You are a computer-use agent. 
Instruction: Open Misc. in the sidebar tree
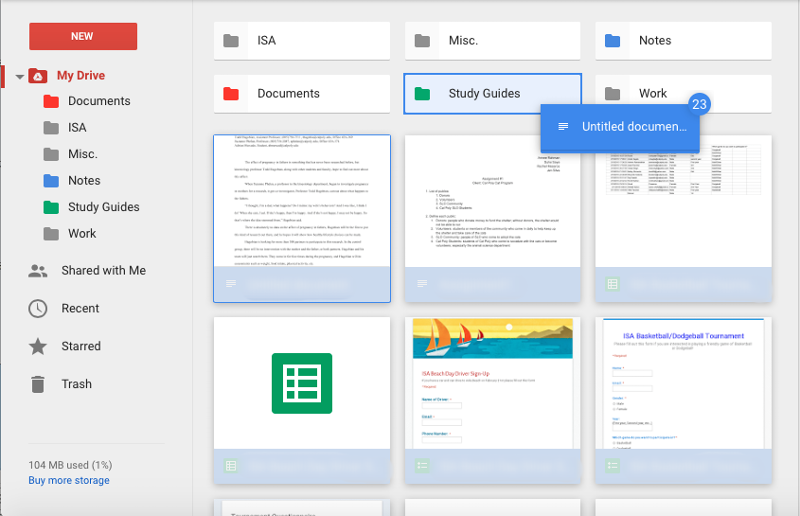click(x=83, y=154)
